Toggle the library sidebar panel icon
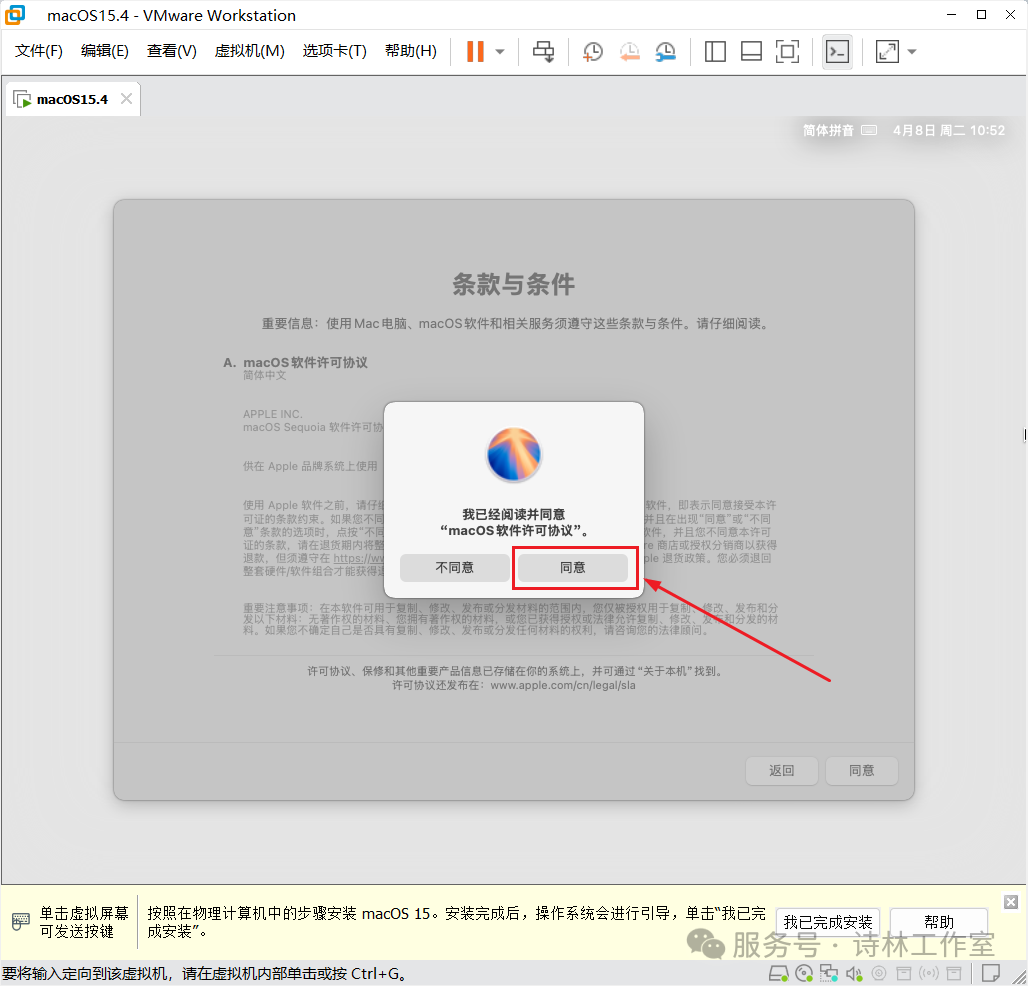1028x986 pixels. point(715,52)
